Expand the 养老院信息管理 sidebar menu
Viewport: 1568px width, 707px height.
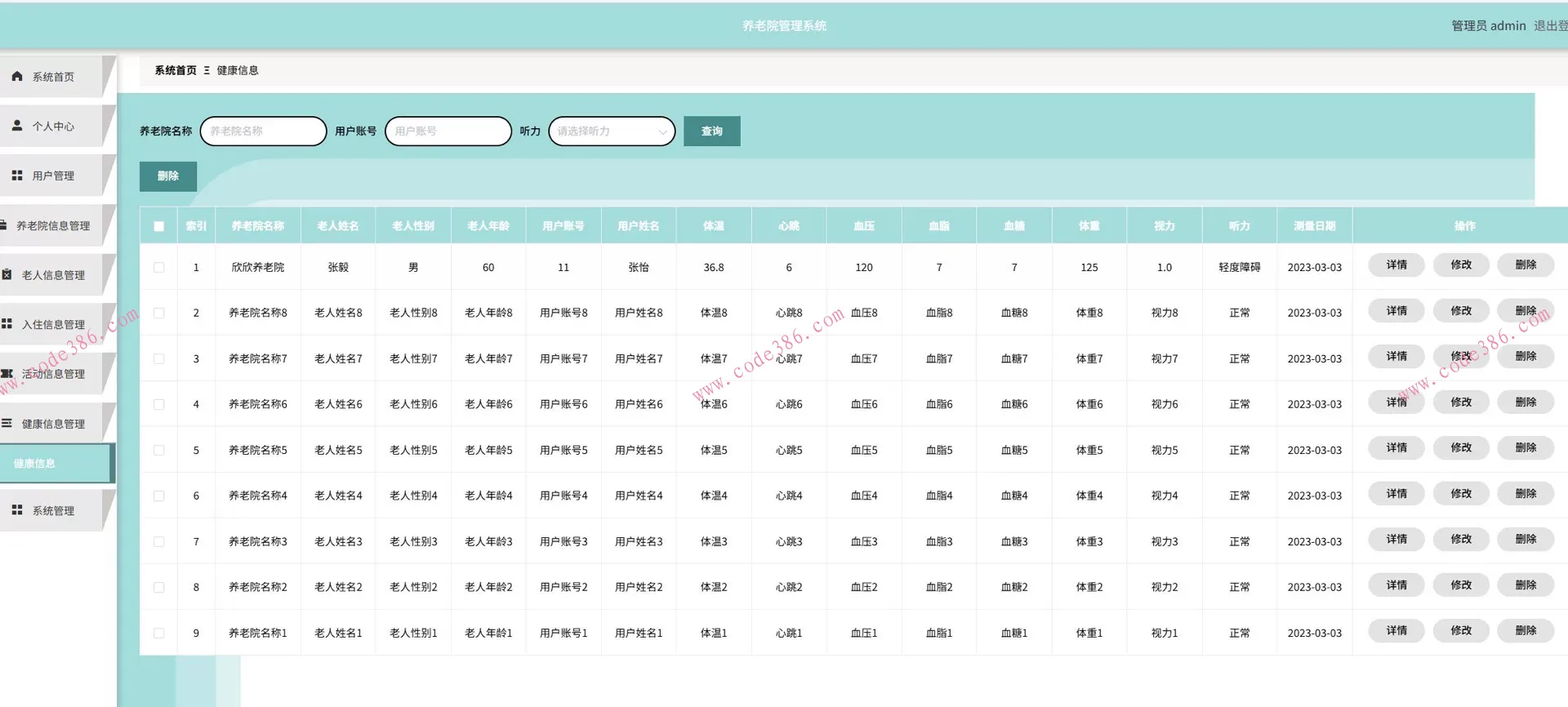point(53,226)
